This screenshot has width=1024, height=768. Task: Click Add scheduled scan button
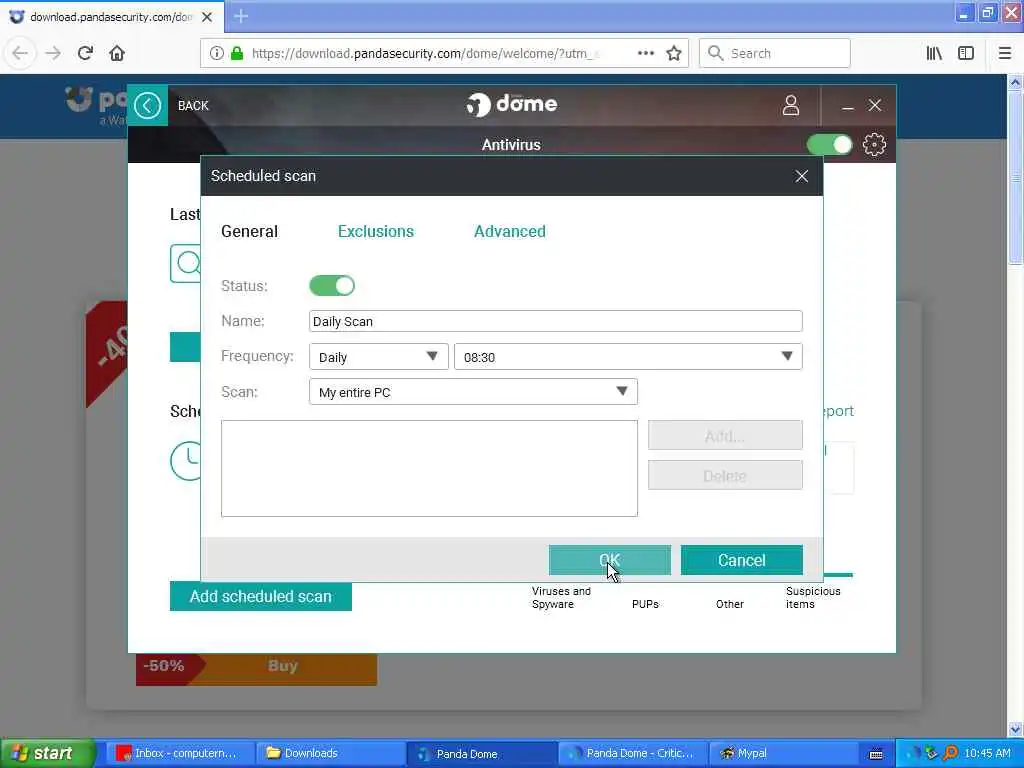click(x=261, y=596)
